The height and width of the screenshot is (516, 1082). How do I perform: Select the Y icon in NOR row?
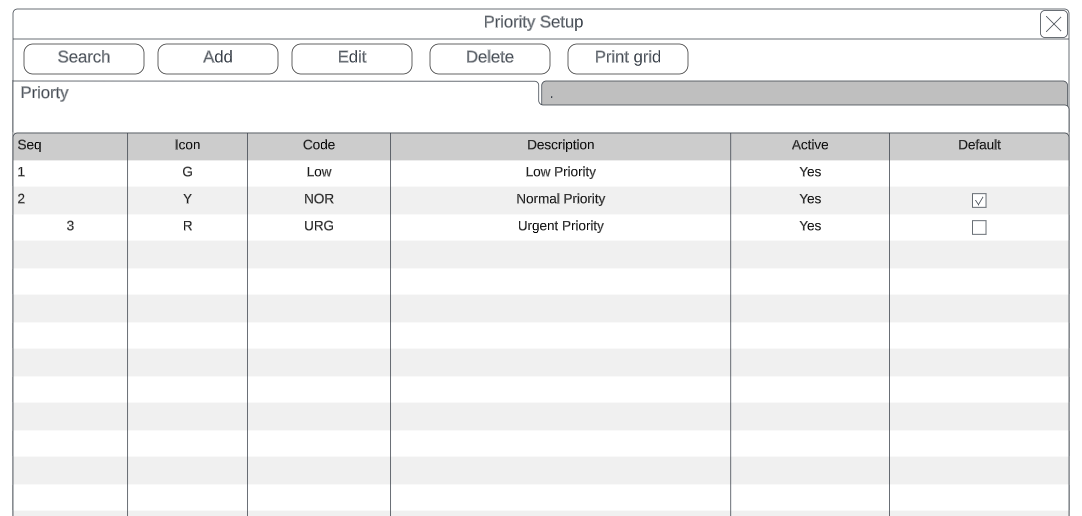click(187, 199)
